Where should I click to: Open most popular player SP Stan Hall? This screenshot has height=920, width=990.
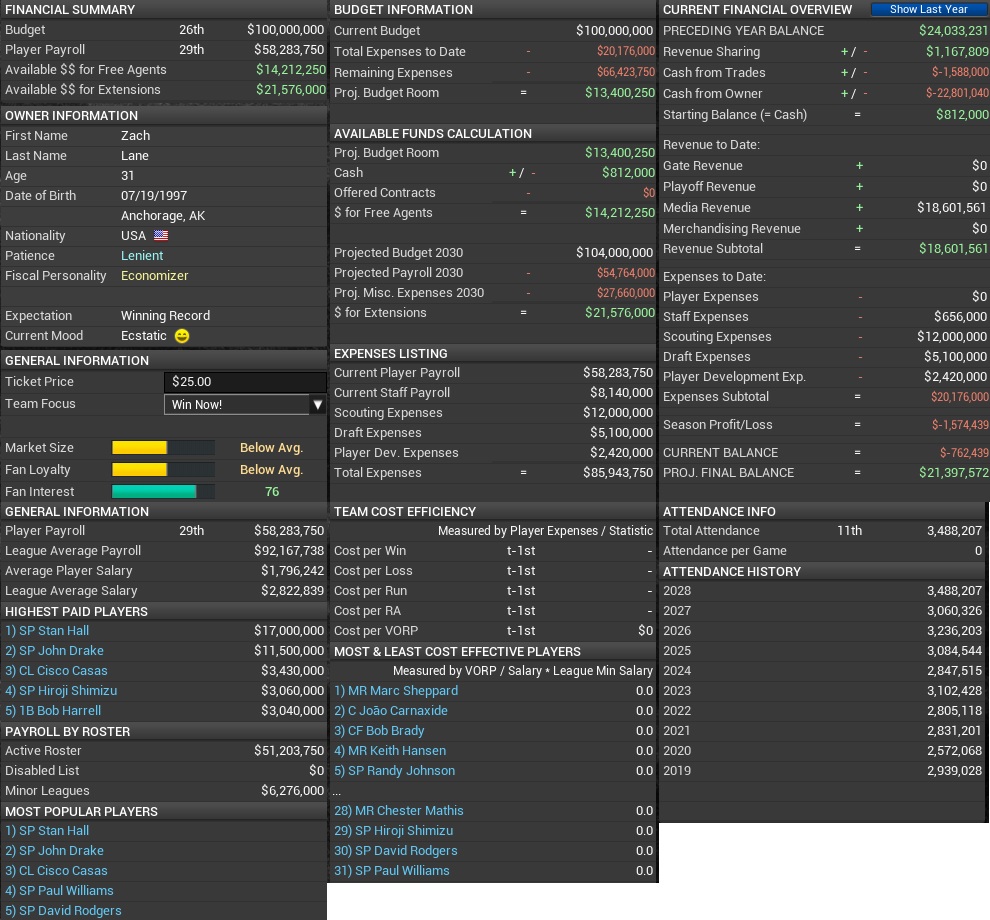(47, 831)
